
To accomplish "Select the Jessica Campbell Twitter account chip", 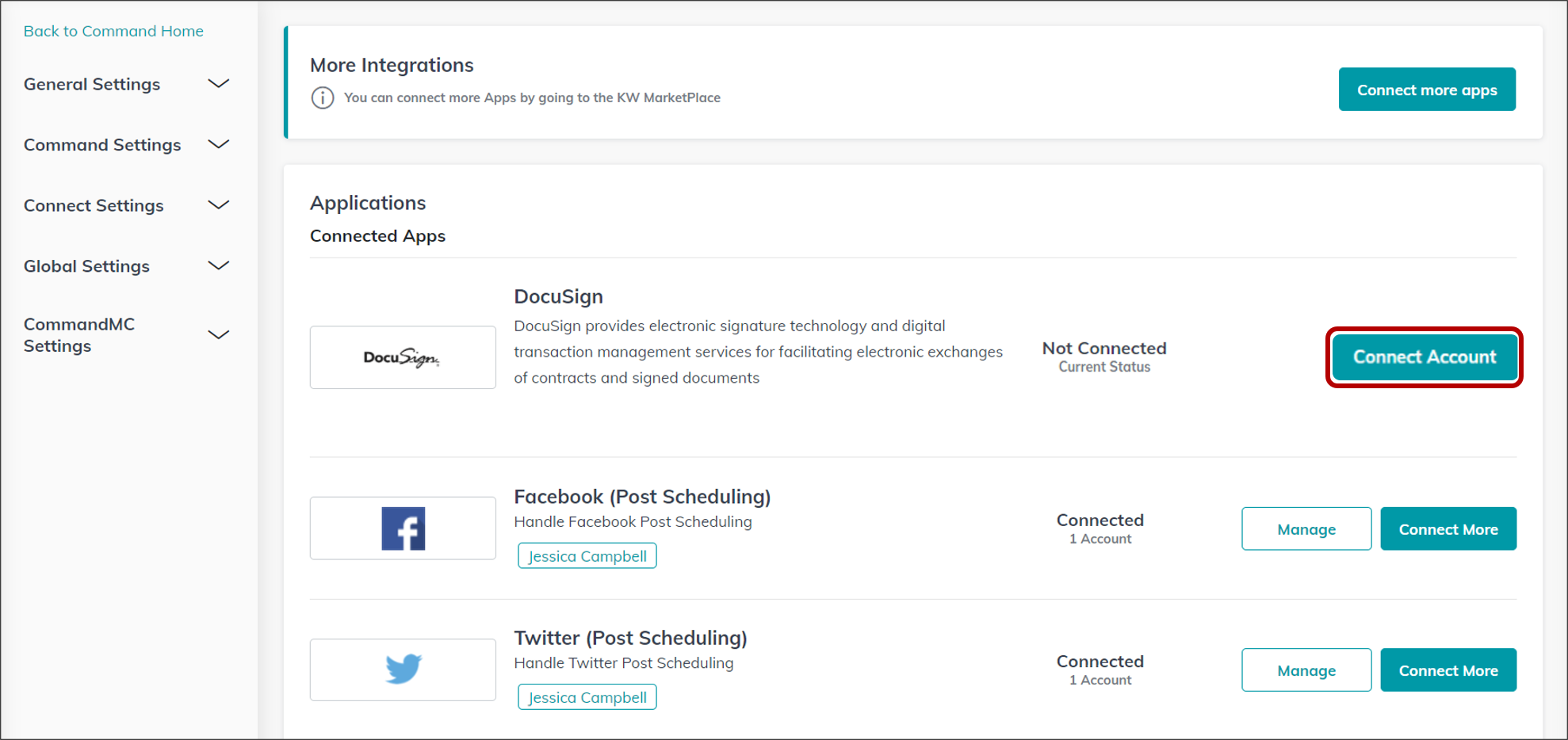I will point(587,696).
